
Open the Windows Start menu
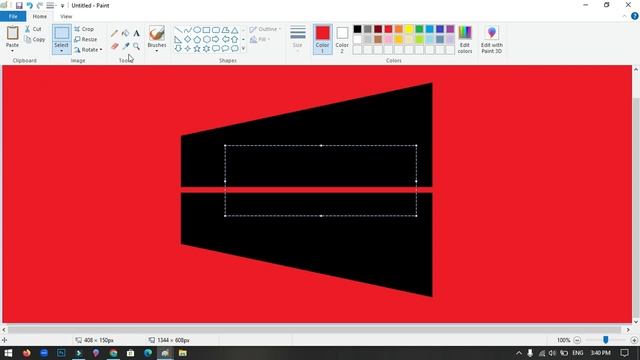8,353
